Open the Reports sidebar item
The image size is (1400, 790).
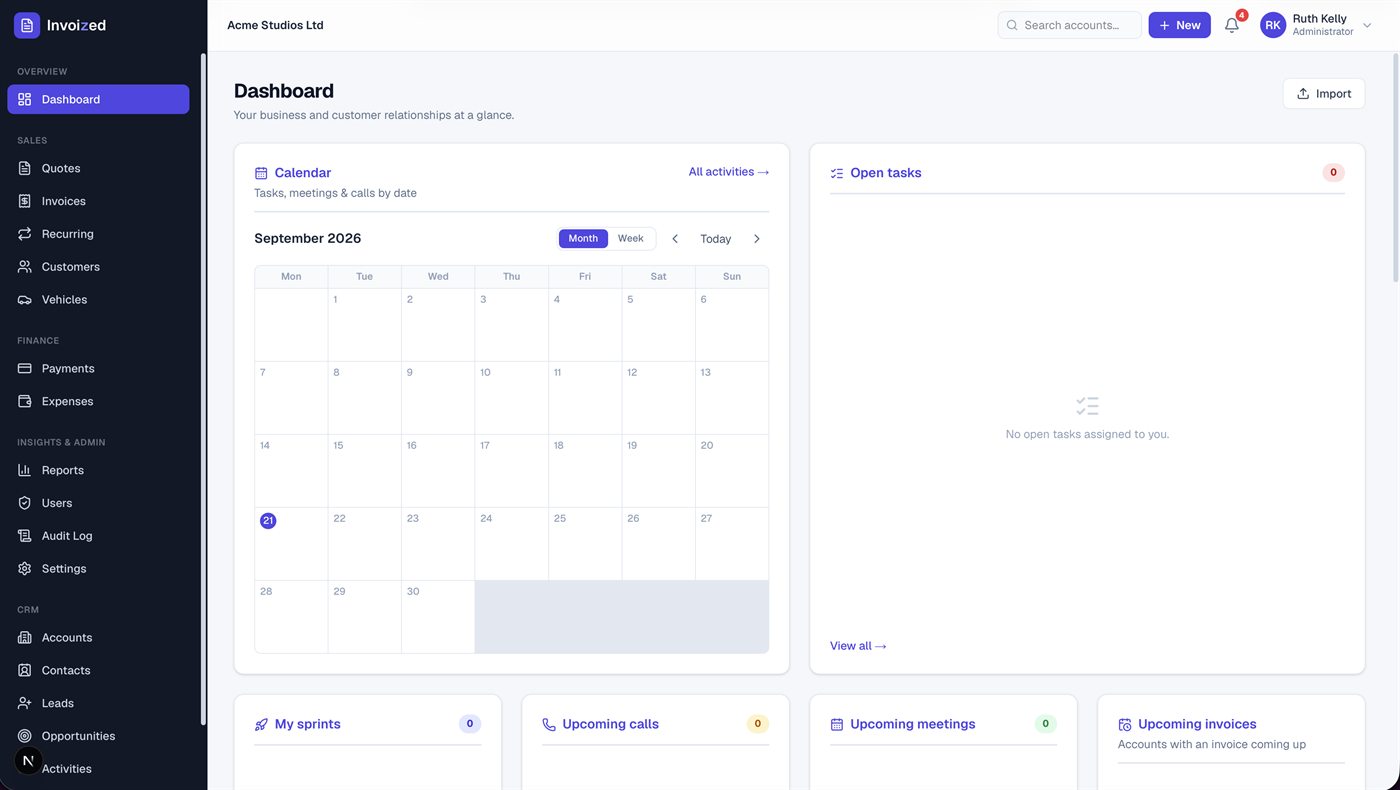point(98,470)
